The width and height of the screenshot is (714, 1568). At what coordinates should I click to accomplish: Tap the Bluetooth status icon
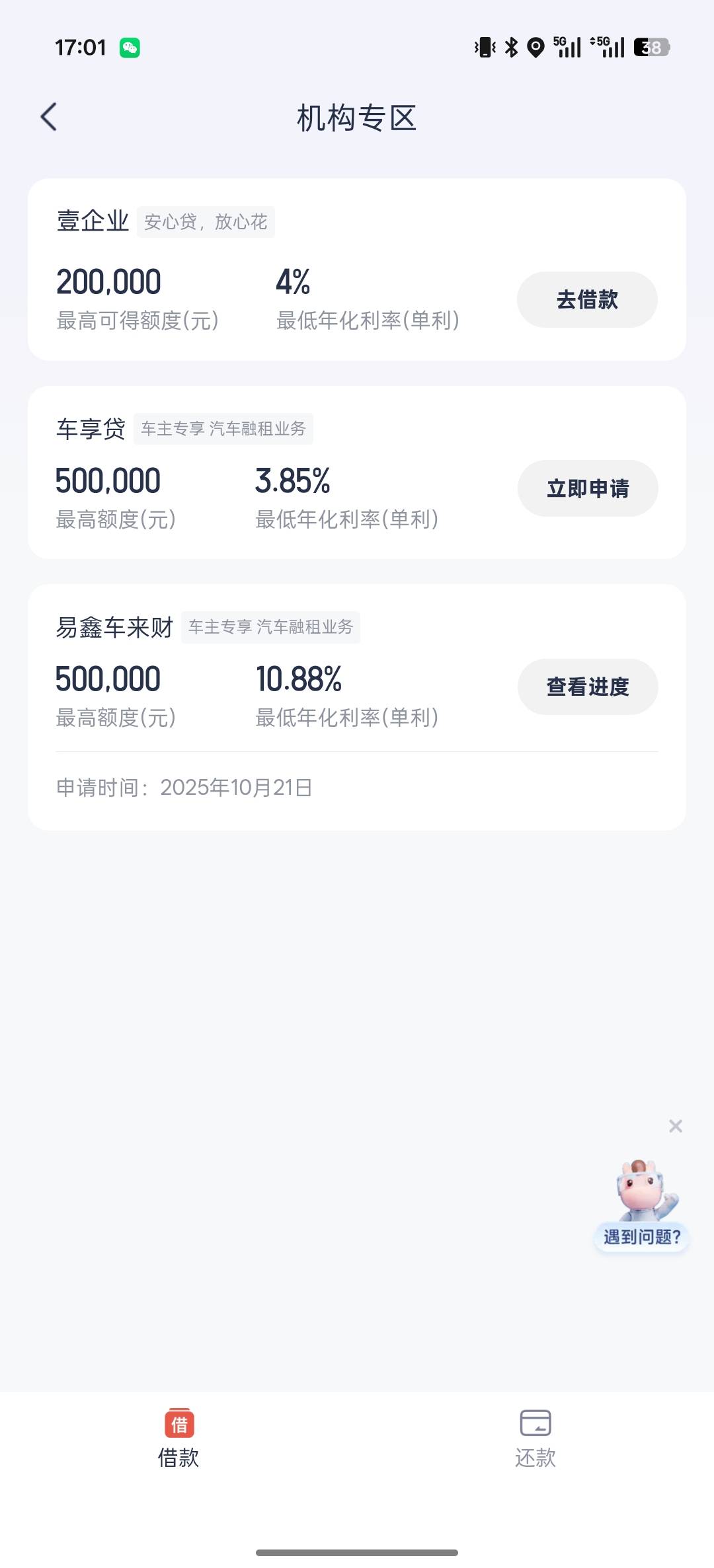pyautogui.click(x=511, y=48)
